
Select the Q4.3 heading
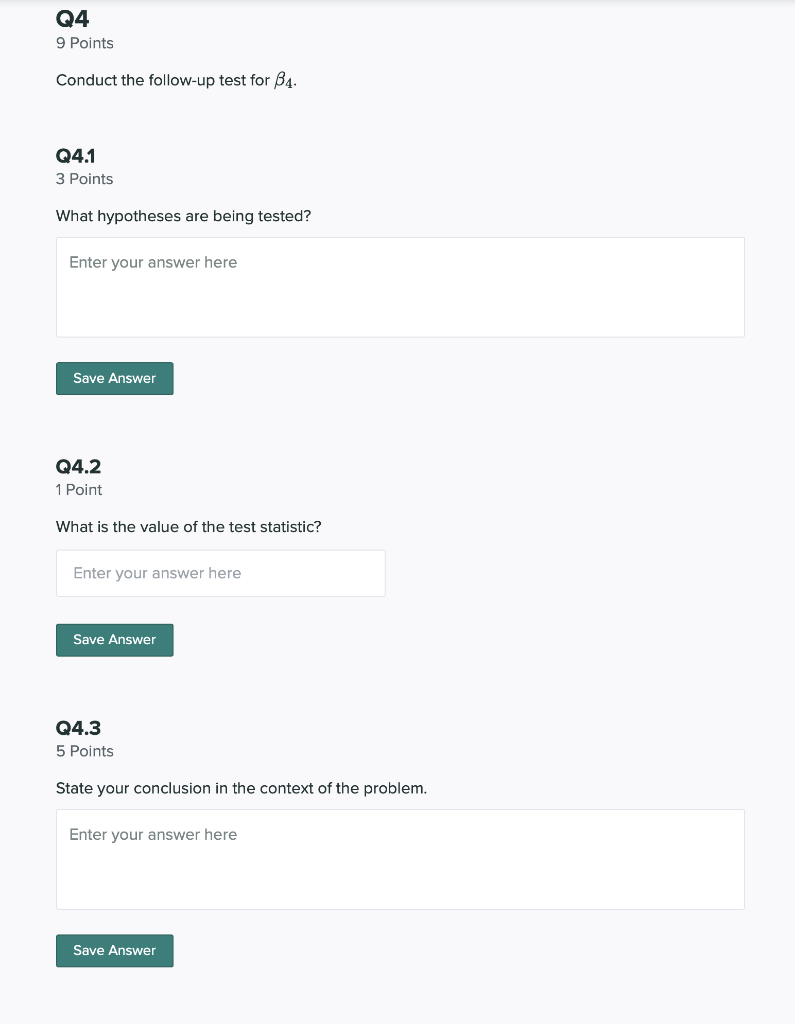point(77,727)
